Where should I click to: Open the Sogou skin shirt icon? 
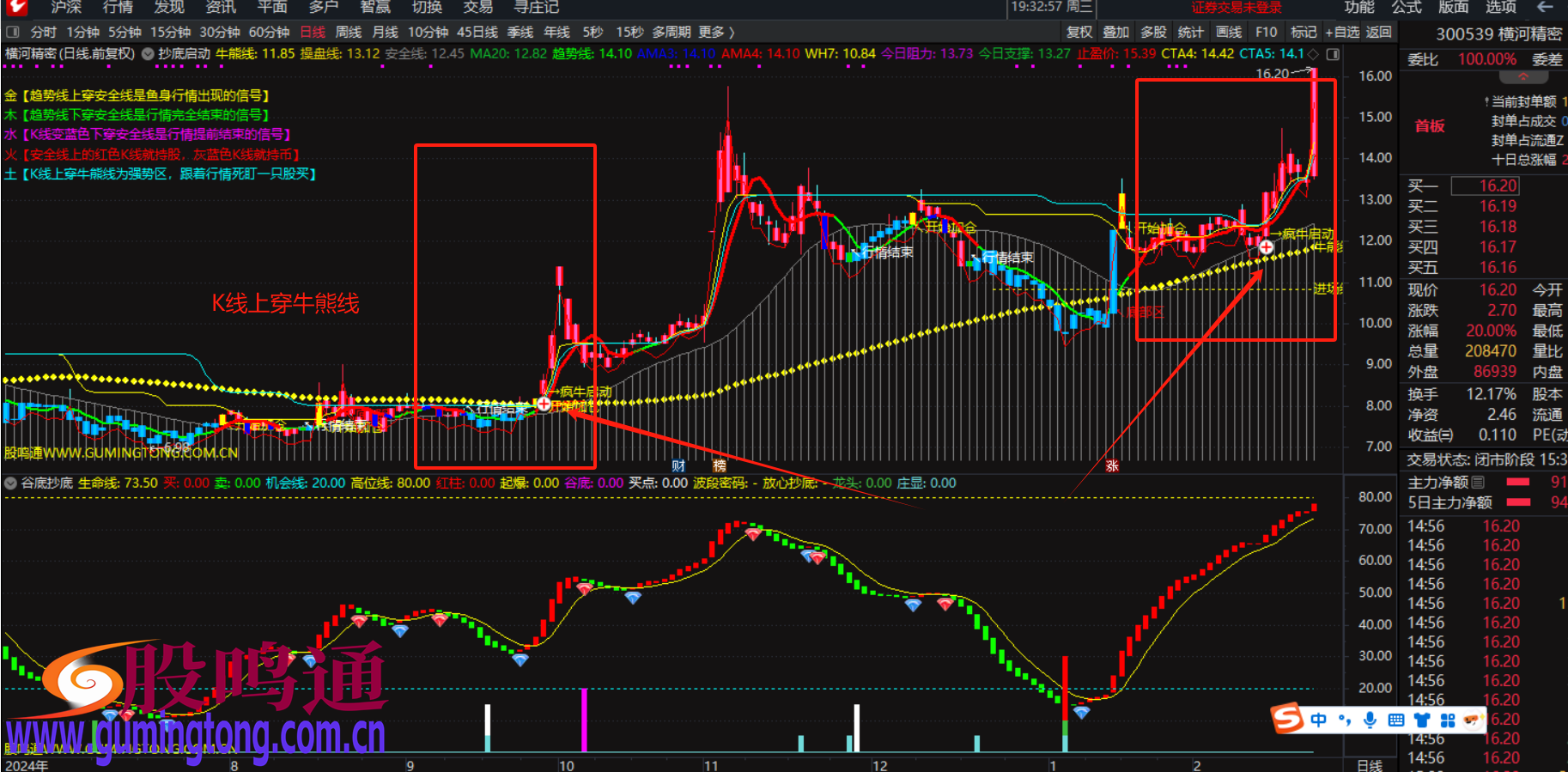tap(1422, 720)
